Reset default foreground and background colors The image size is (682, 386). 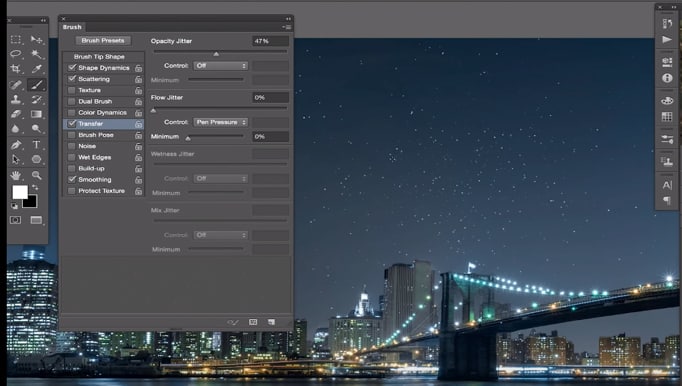(14, 205)
